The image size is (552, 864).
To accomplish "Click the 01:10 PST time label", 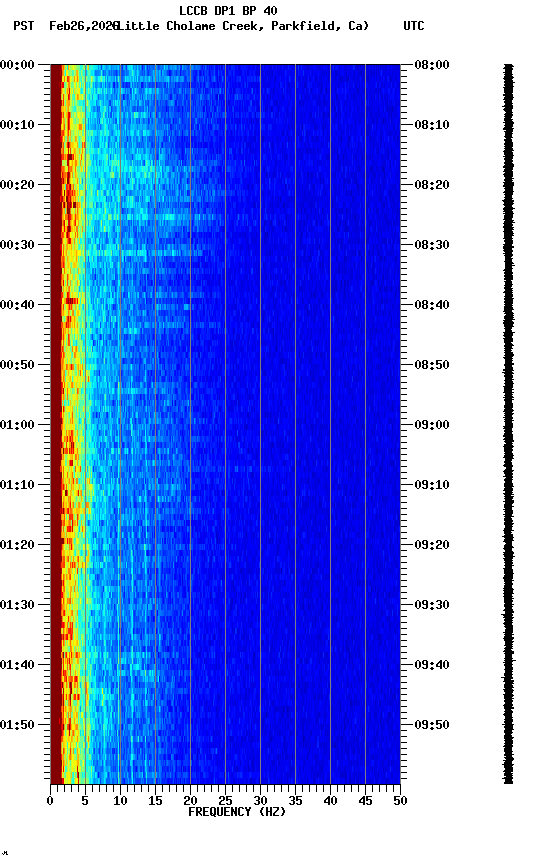I will (x=17, y=485).
